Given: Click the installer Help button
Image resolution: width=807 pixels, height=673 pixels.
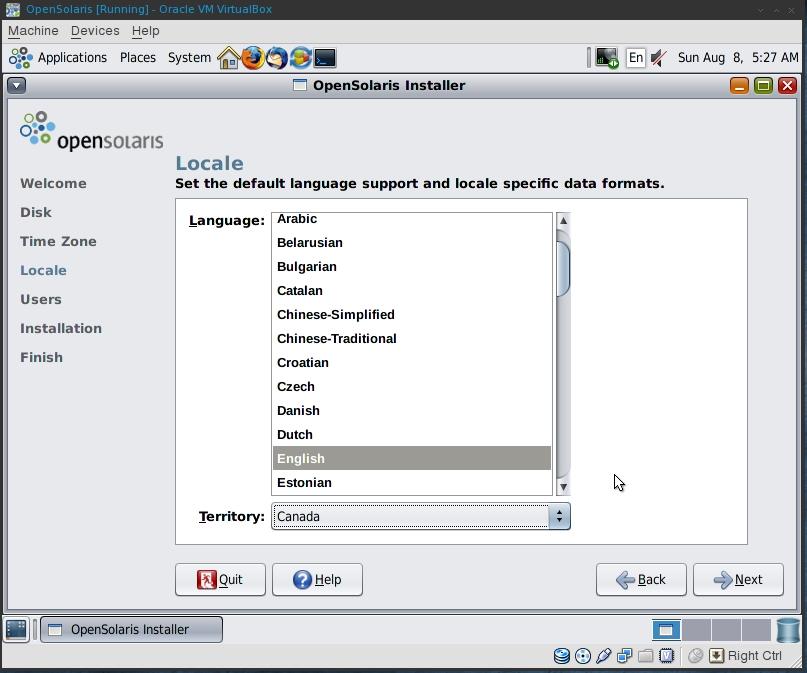Looking at the screenshot, I should 317,580.
